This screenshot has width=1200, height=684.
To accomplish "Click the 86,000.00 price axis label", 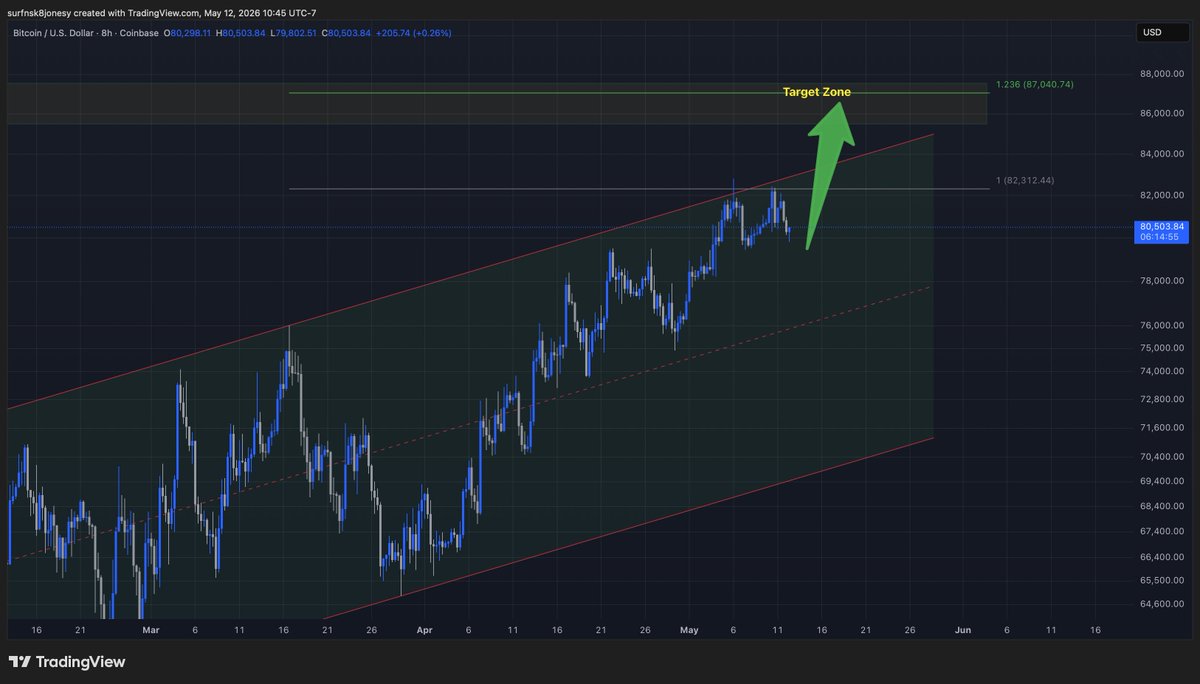I will (1160, 113).
